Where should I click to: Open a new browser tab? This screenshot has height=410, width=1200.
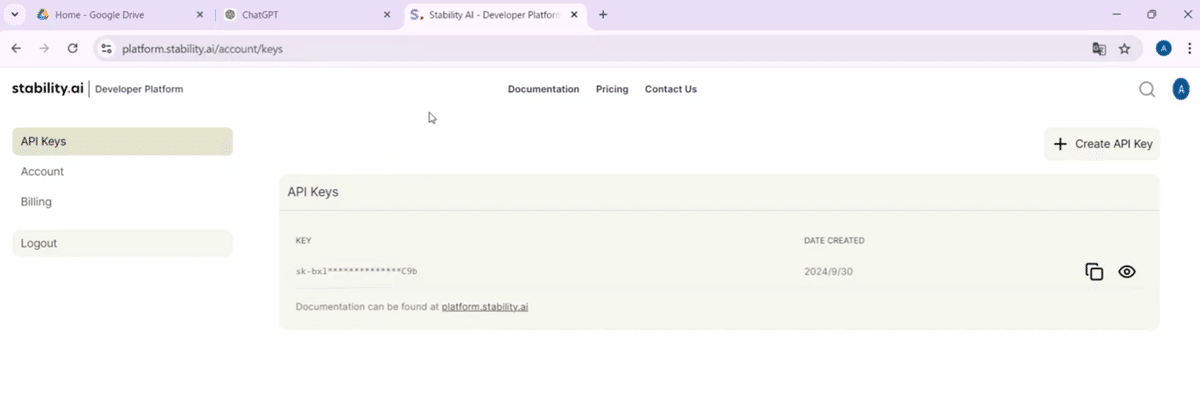[x=603, y=15]
